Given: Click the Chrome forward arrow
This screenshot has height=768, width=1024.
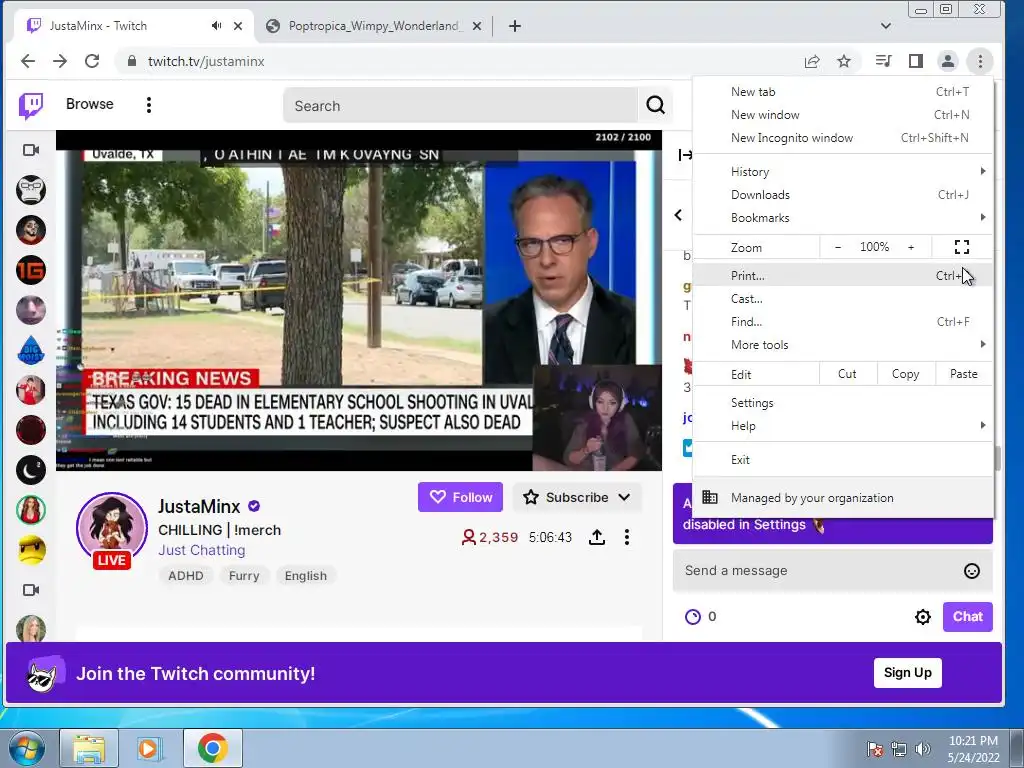Looking at the screenshot, I should (x=60, y=61).
